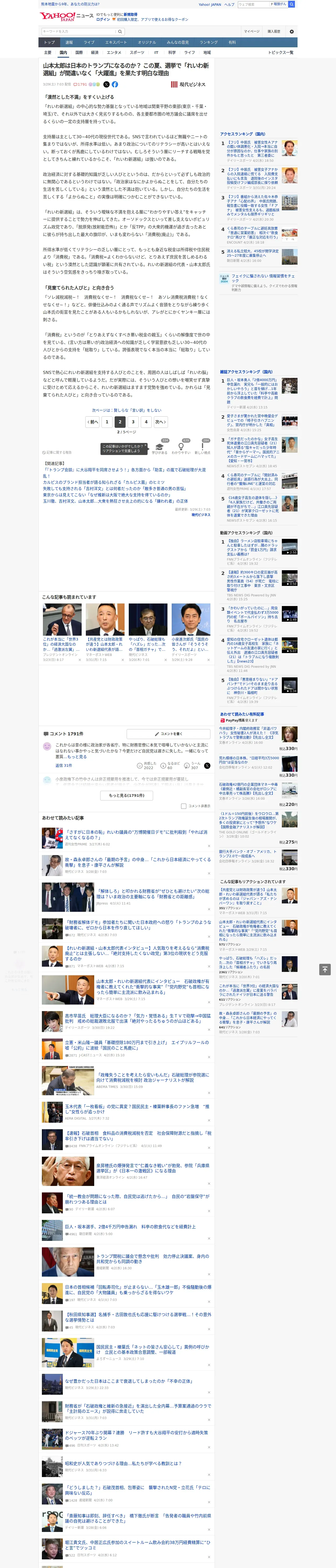Select page 1 in pagination
The width and height of the screenshot is (336, 1568).
click(107, 422)
